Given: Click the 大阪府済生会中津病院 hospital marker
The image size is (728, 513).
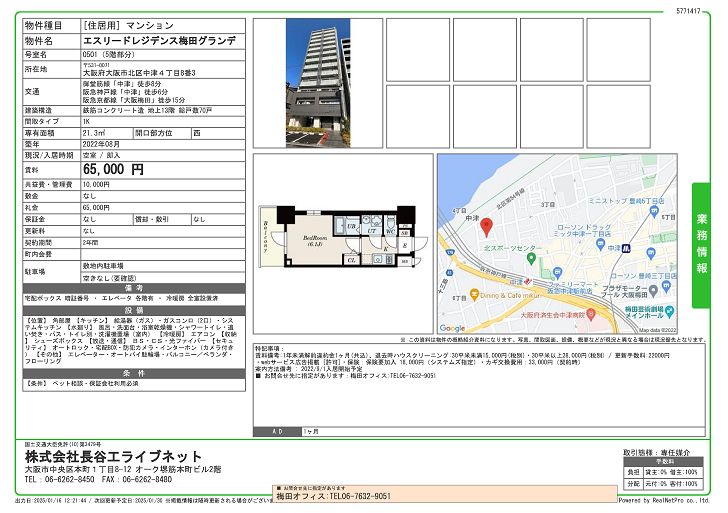Looking at the screenshot, I should tap(591, 314).
